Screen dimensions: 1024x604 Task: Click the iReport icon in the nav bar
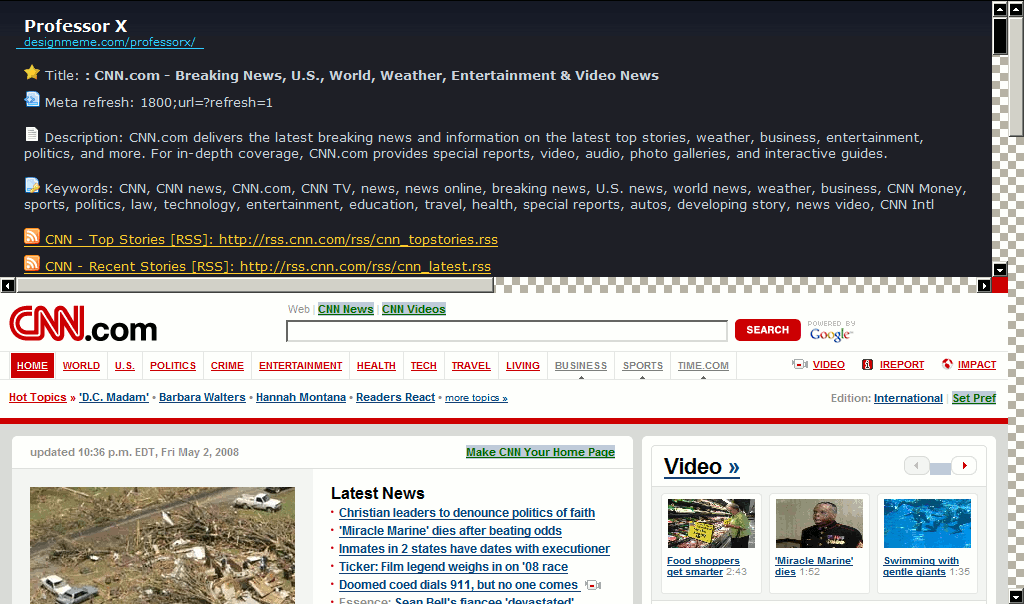(867, 364)
